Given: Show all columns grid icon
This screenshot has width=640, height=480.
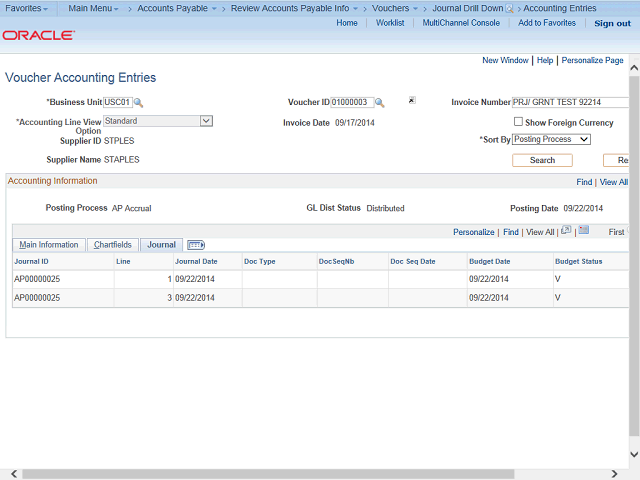Looking at the screenshot, I should [x=196, y=245].
